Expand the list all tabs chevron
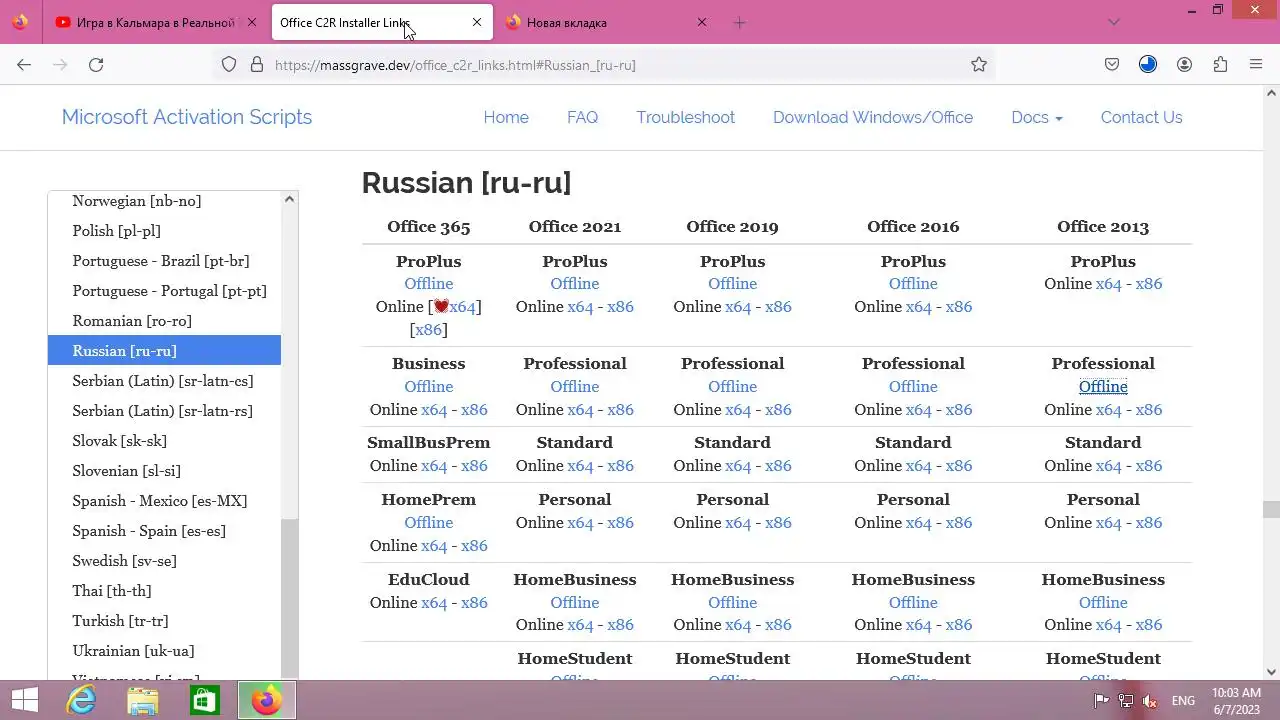 coord(1114,22)
